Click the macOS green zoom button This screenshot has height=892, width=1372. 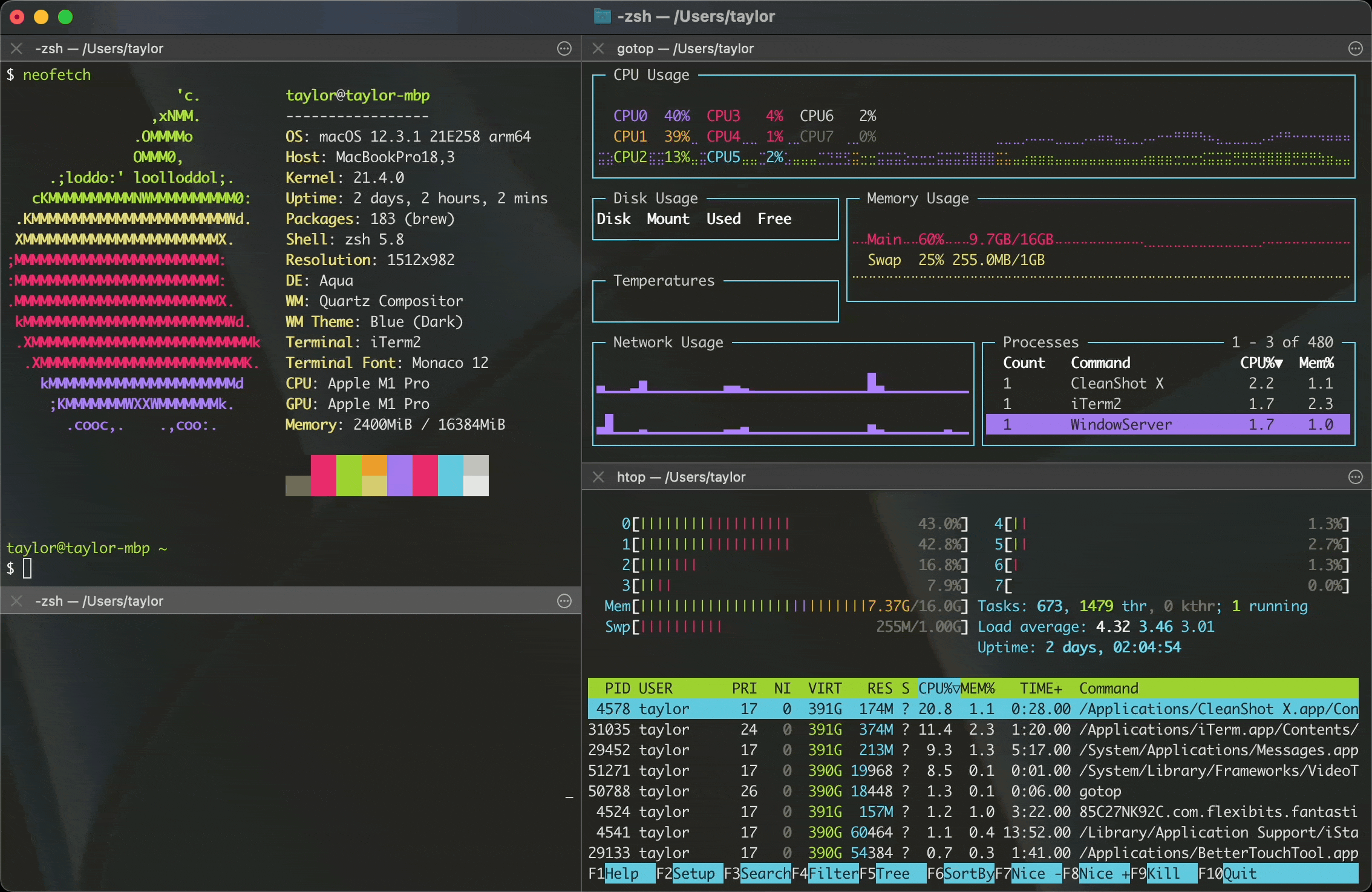[65, 17]
